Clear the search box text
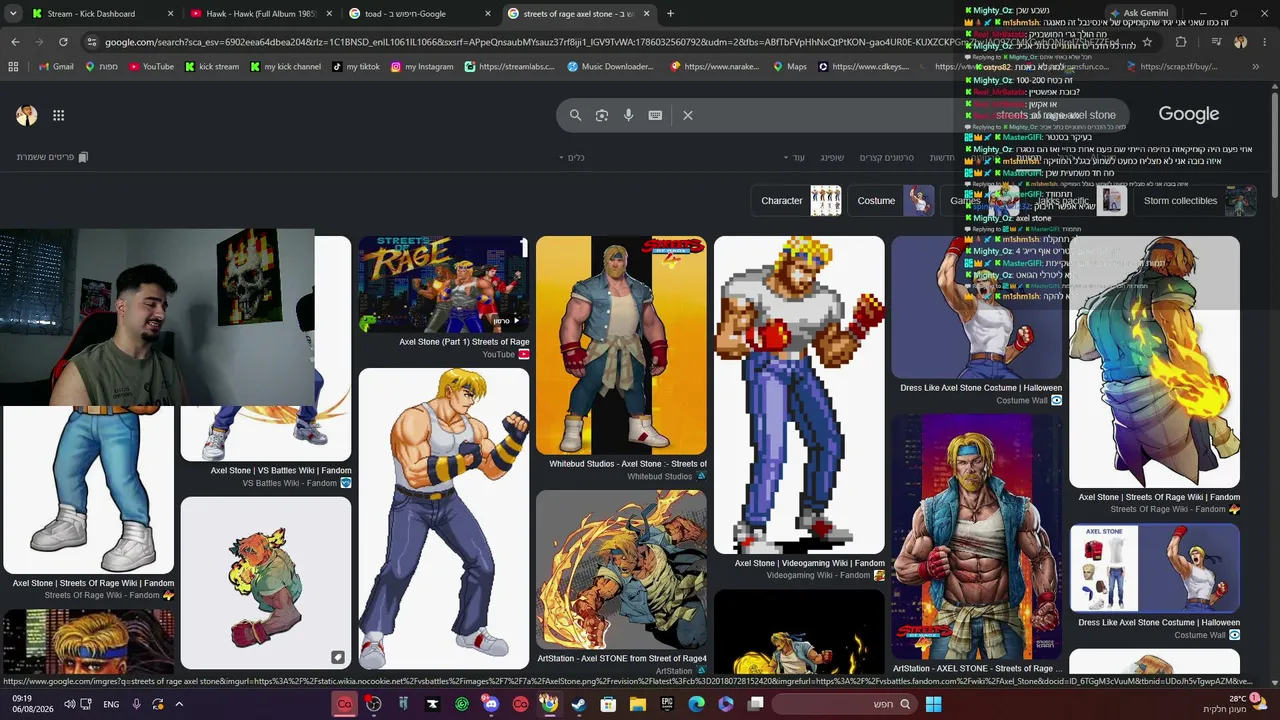This screenshot has width=1280, height=720. pyautogui.click(x=688, y=115)
